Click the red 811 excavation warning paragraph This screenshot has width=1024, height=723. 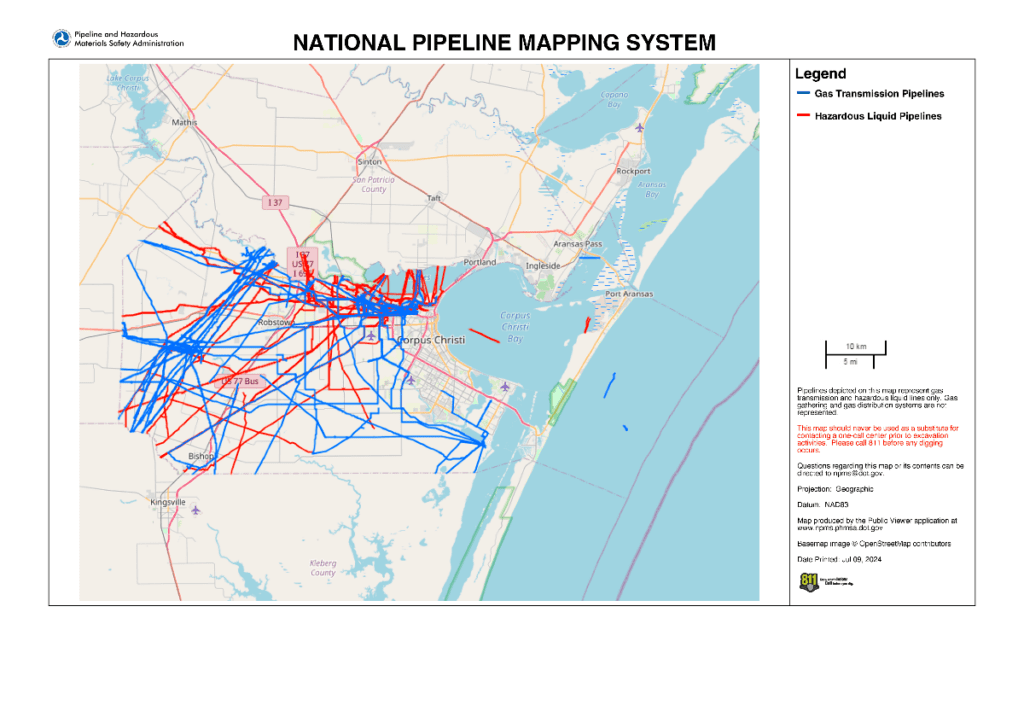click(878, 439)
